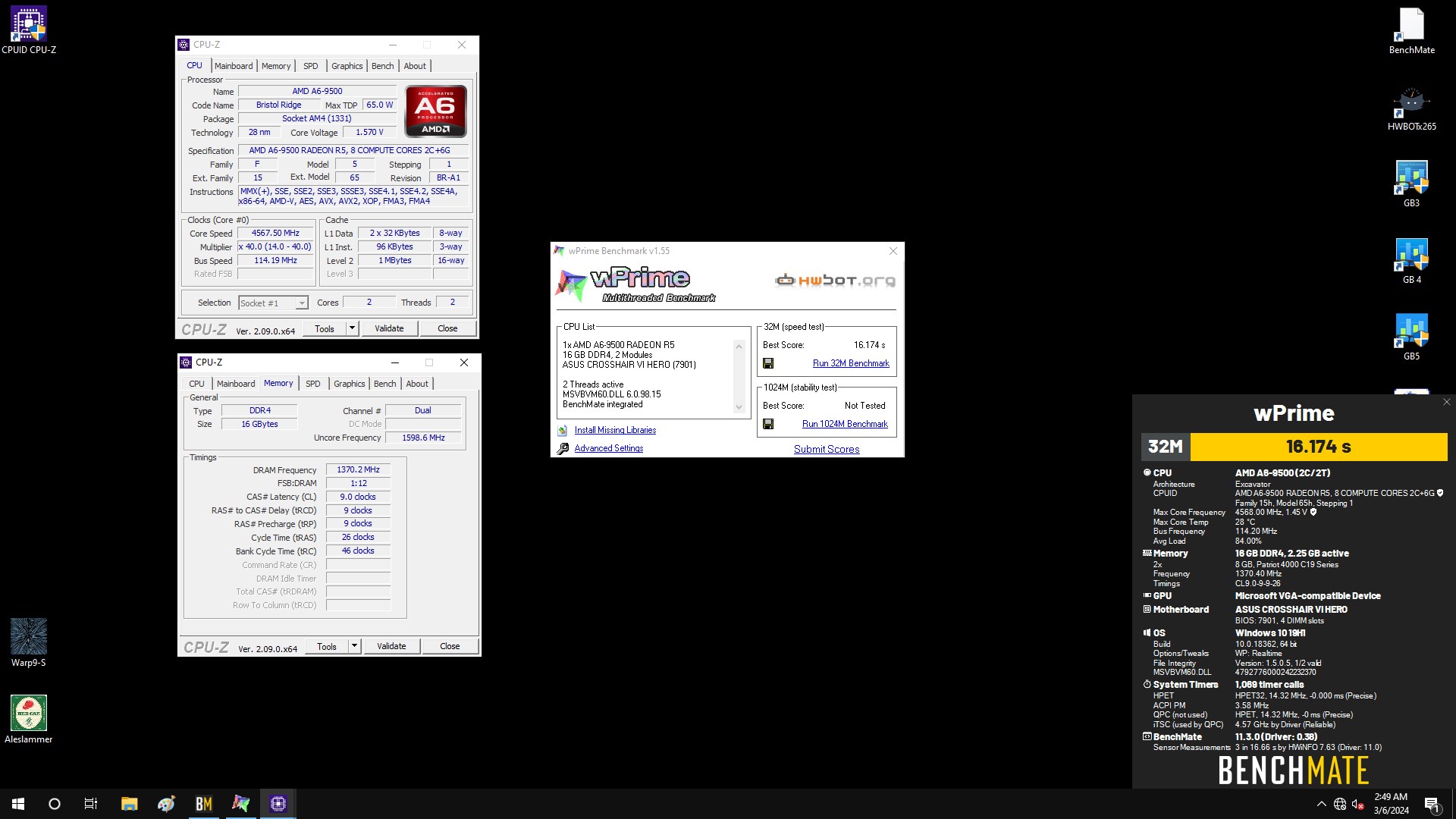Switch to BenchMate taskbar icon
The image size is (1456, 819).
click(x=204, y=804)
